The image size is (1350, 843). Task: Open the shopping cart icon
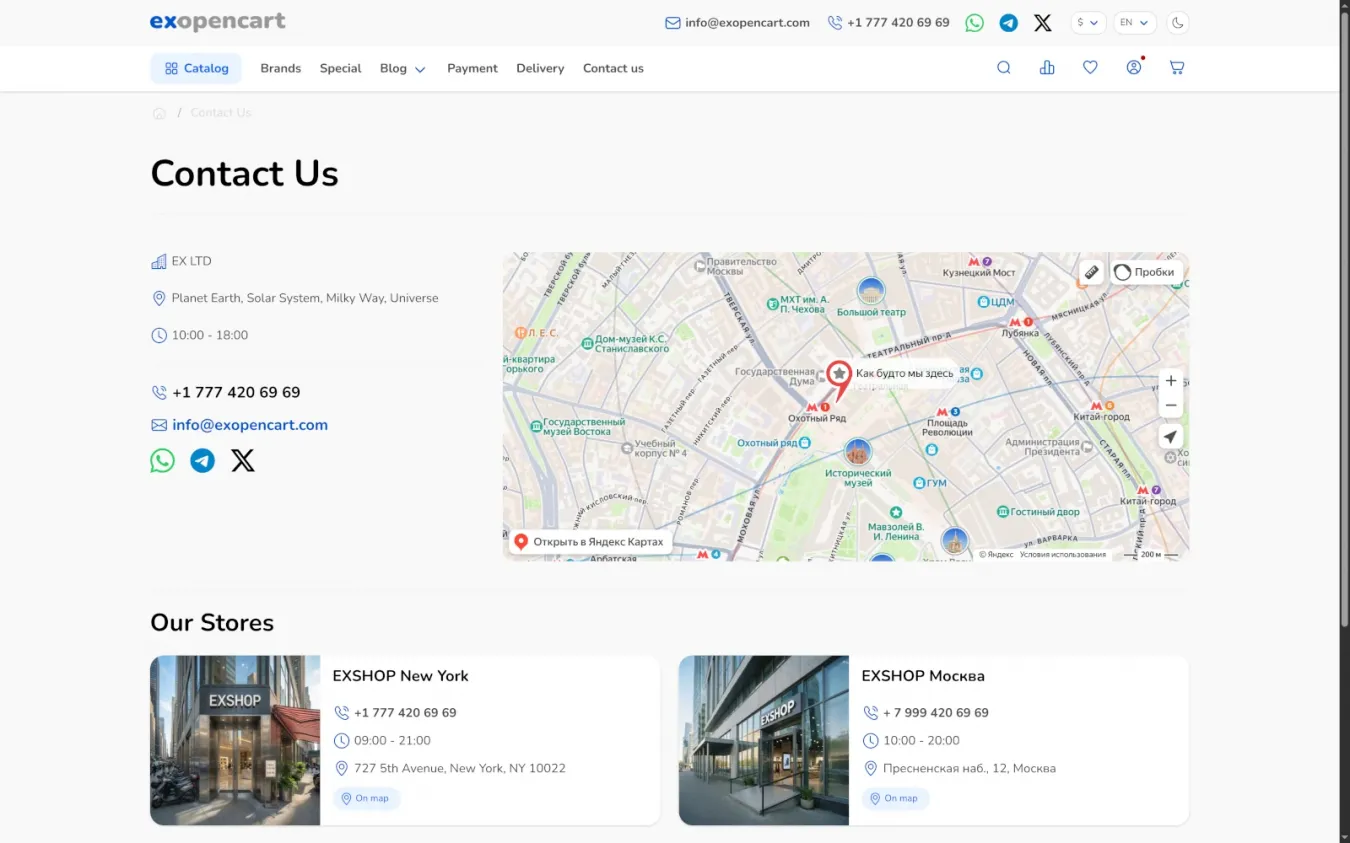click(1177, 68)
